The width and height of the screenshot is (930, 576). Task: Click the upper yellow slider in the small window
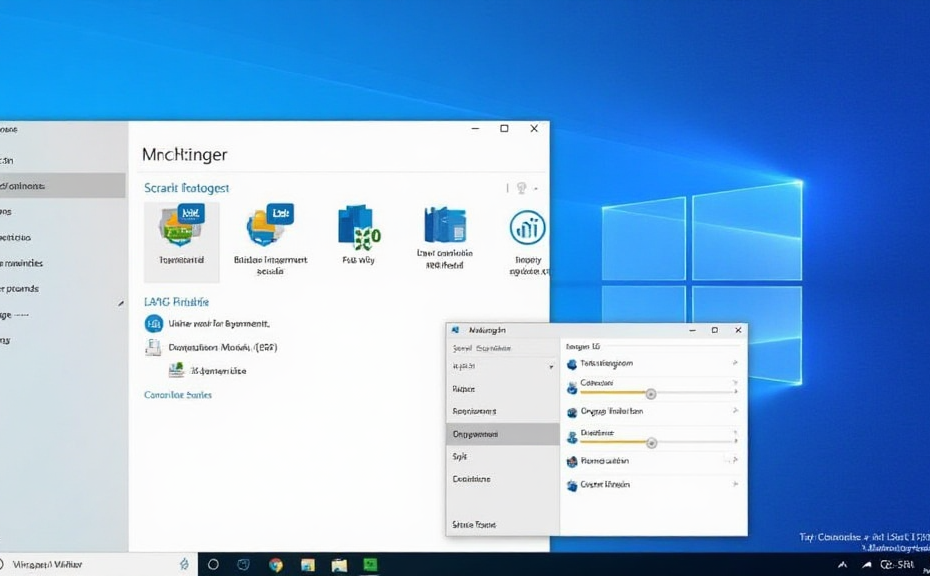pos(650,394)
